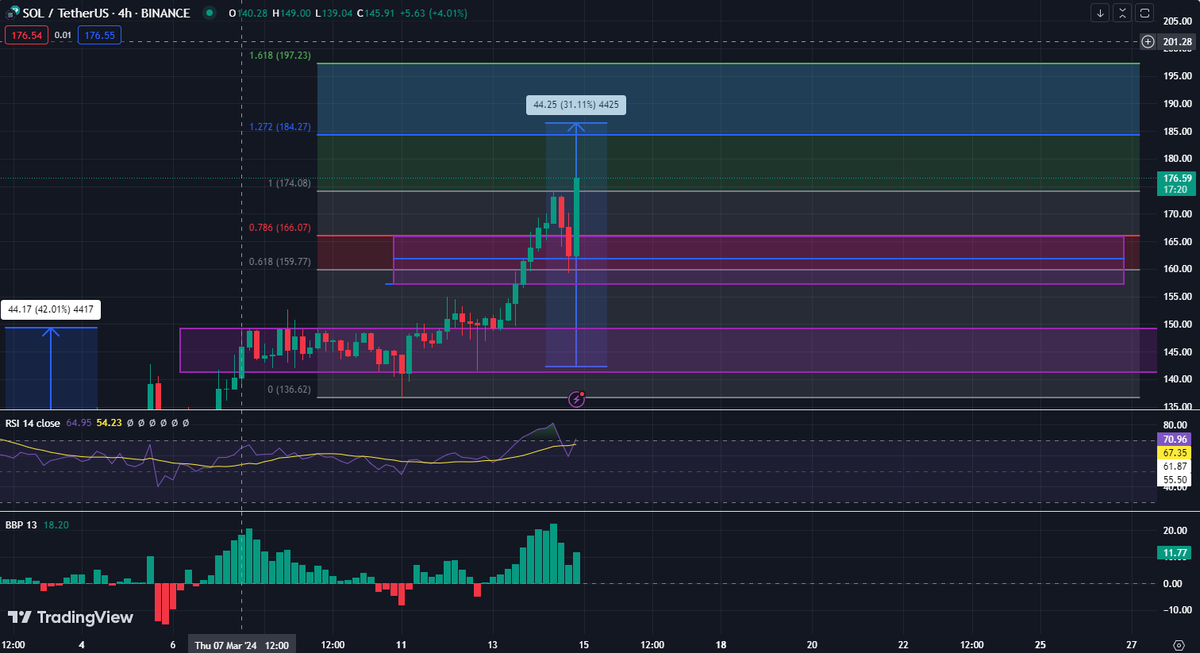
Task: Click the red sell price 176.54 button
Action: pyautogui.click(x=25, y=35)
